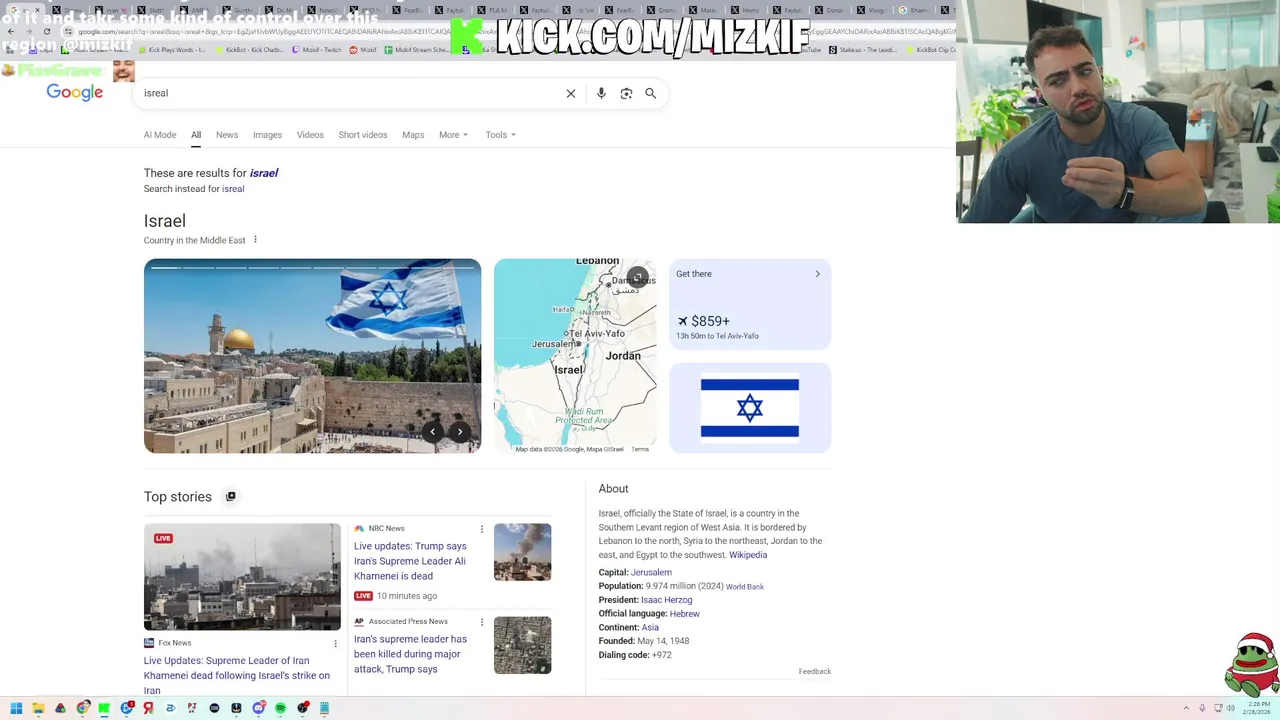Open the PJ64 icon in the taskbar
Image resolution: width=1280 pixels, height=720 pixels.
[192, 708]
